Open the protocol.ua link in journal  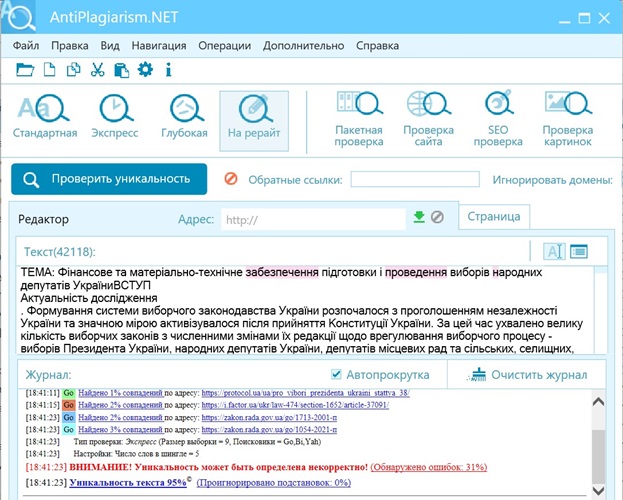click(x=306, y=393)
